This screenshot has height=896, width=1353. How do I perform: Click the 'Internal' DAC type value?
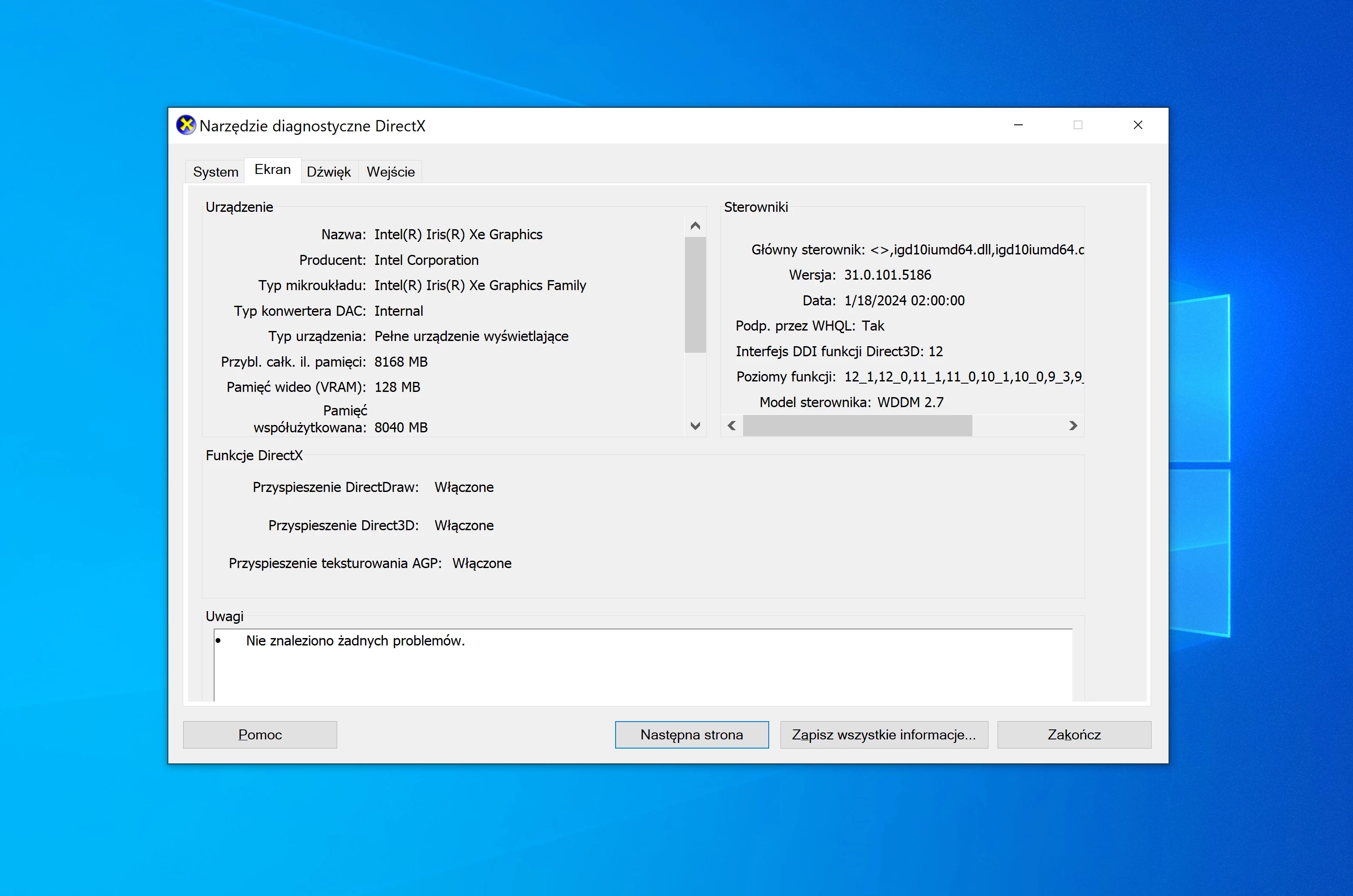[x=399, y=311]
